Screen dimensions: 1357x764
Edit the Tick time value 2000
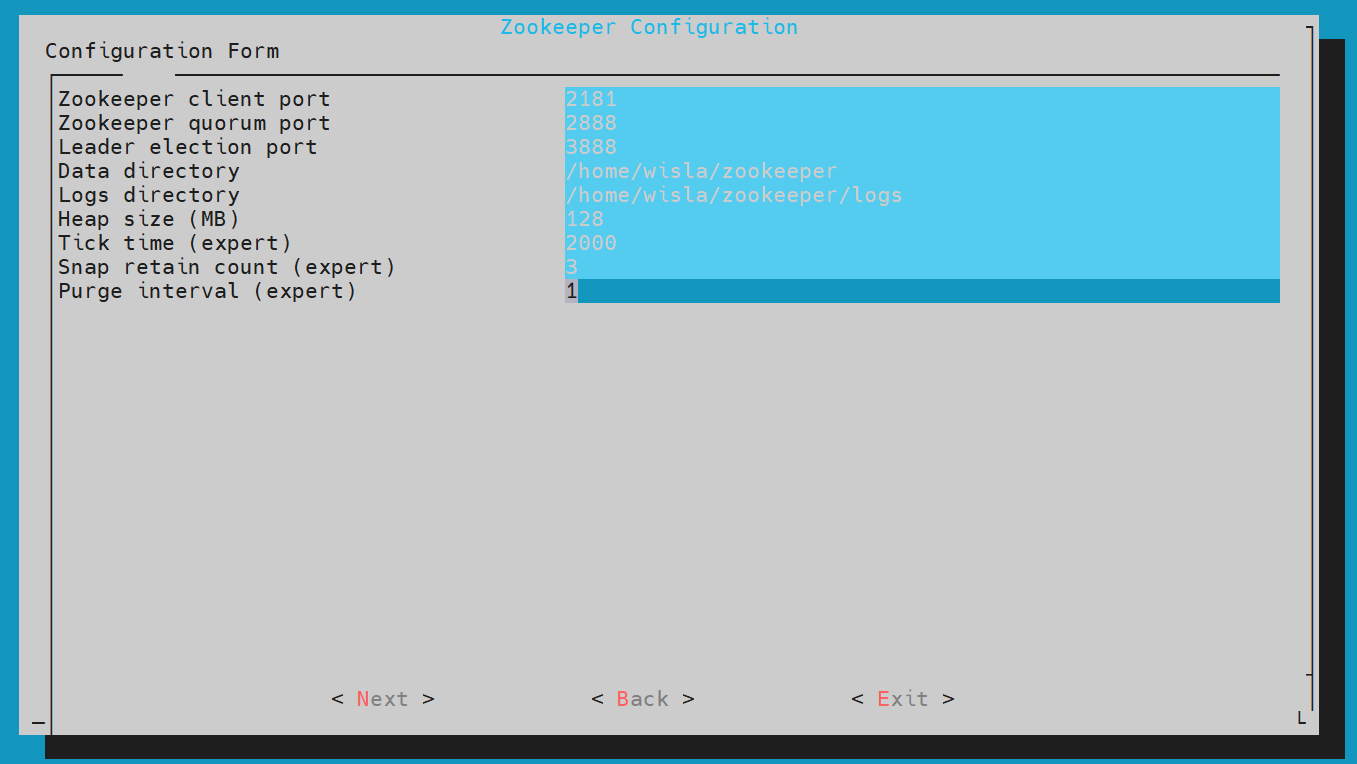tap(922, 243)
